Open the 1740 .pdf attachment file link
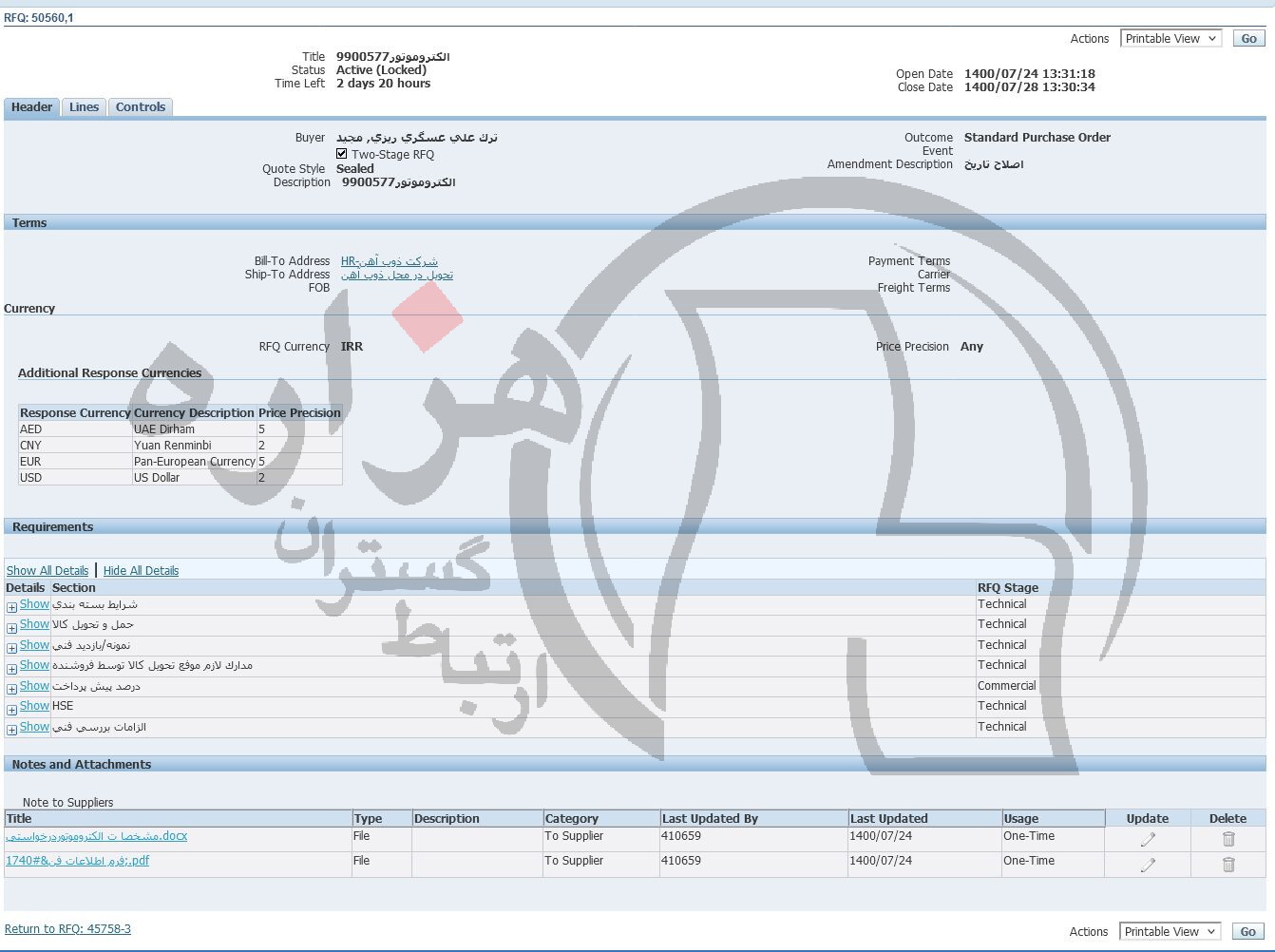Screen dimensions: 1275x952 click(x=77, y=861)
